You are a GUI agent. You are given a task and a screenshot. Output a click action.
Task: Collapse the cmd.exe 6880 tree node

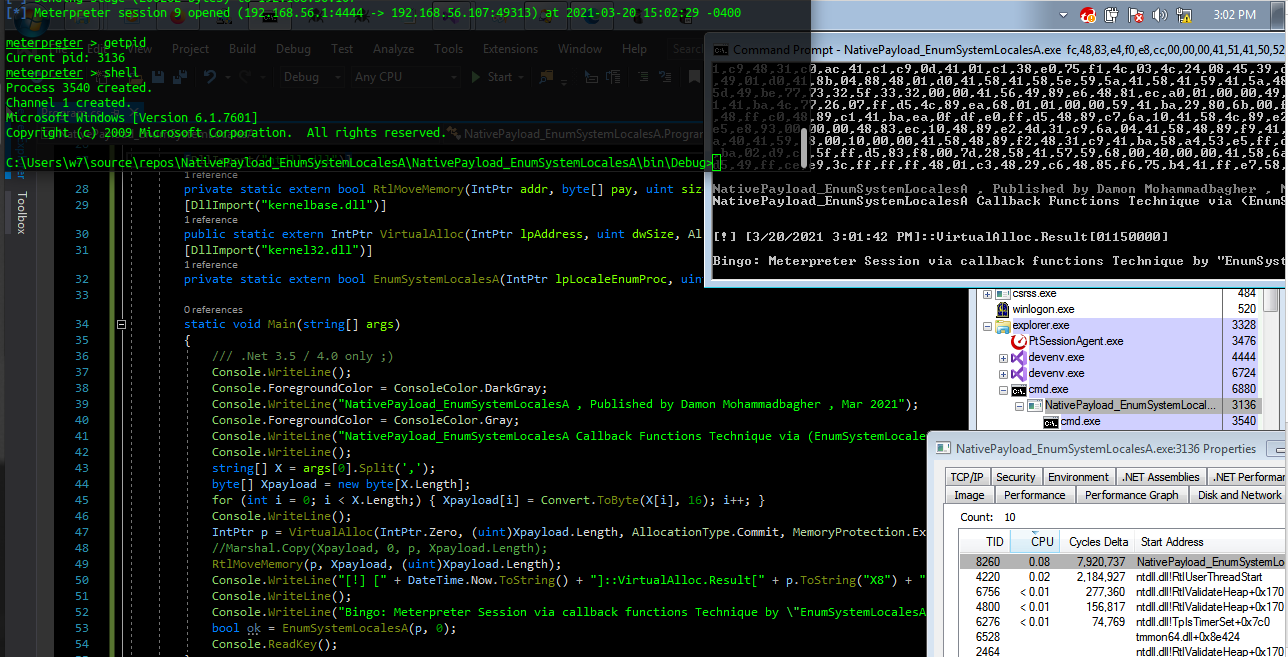(1004, 390)
